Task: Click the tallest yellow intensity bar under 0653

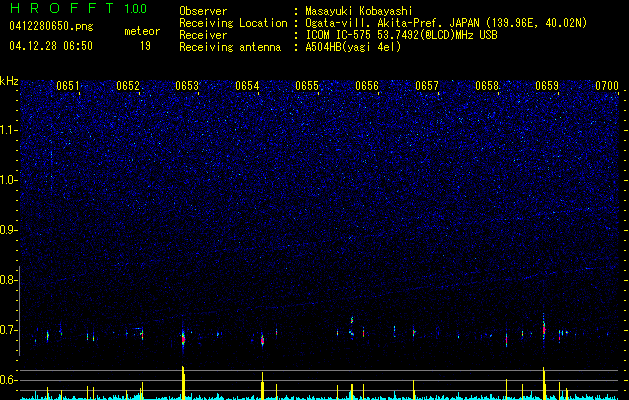Action: pyautogui.click(x=183, y=382)
